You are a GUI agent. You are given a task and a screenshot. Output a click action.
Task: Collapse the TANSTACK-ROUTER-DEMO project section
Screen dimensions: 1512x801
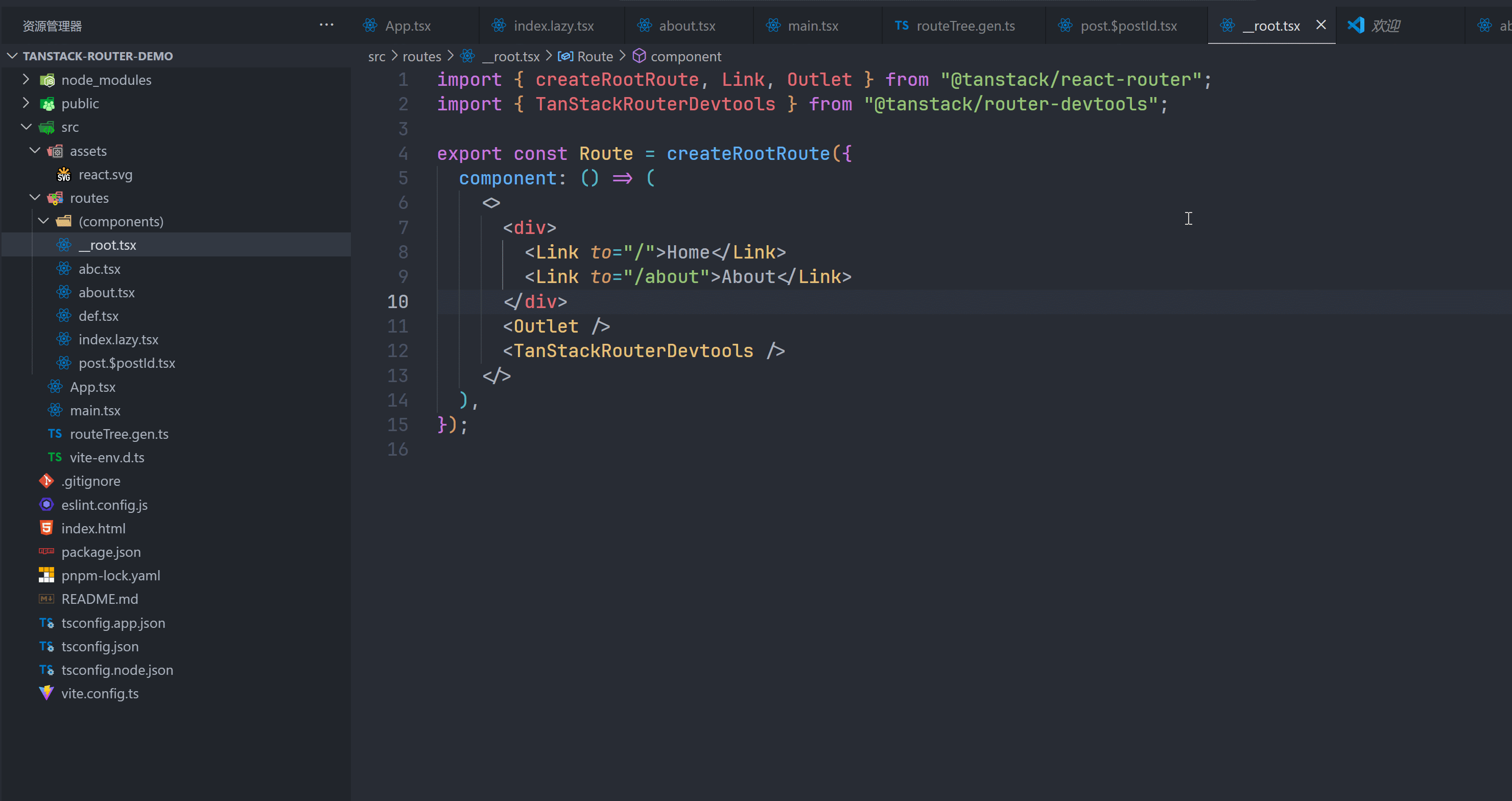pos(12,56)
